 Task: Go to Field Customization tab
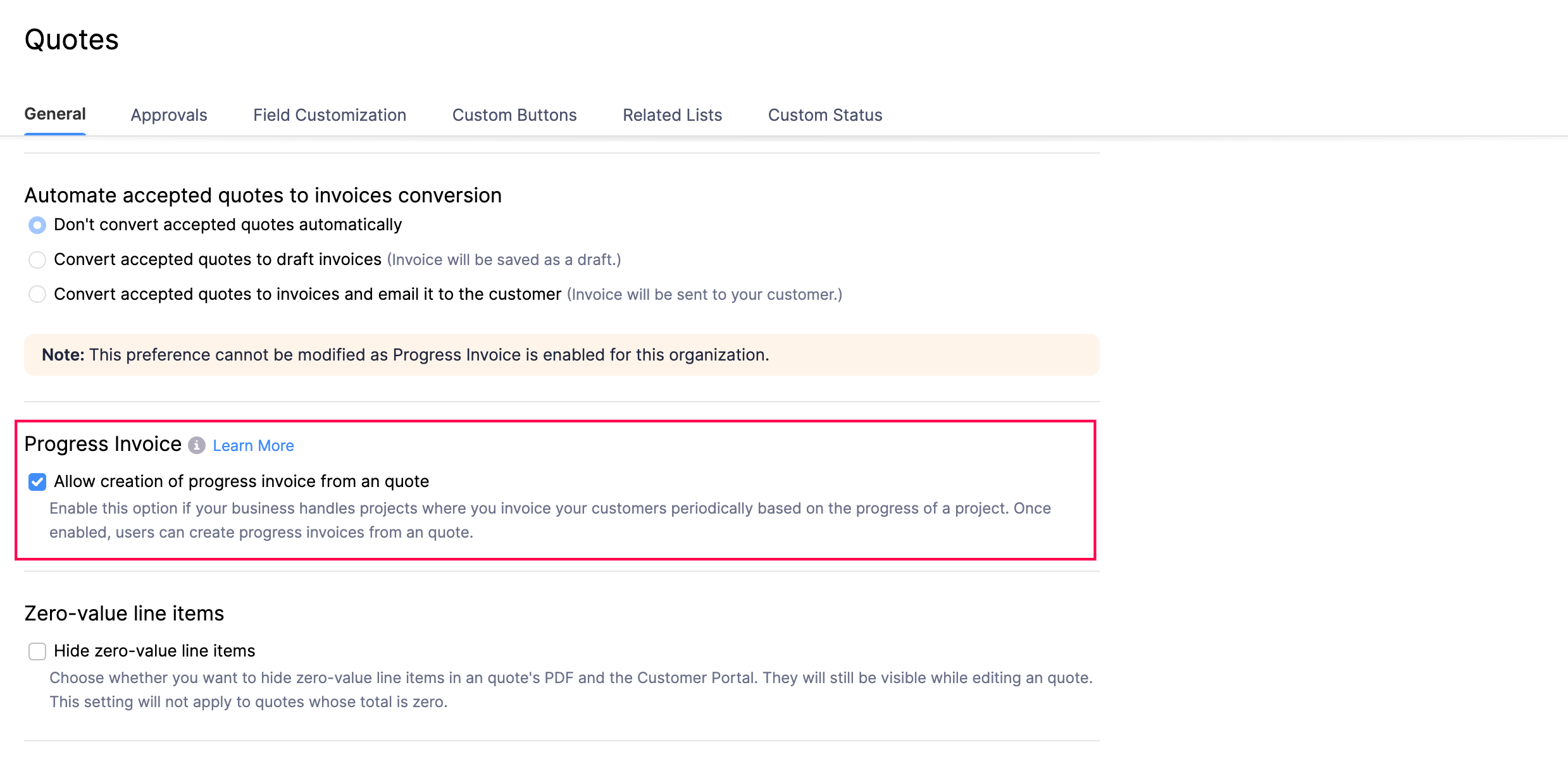(330, 115)
